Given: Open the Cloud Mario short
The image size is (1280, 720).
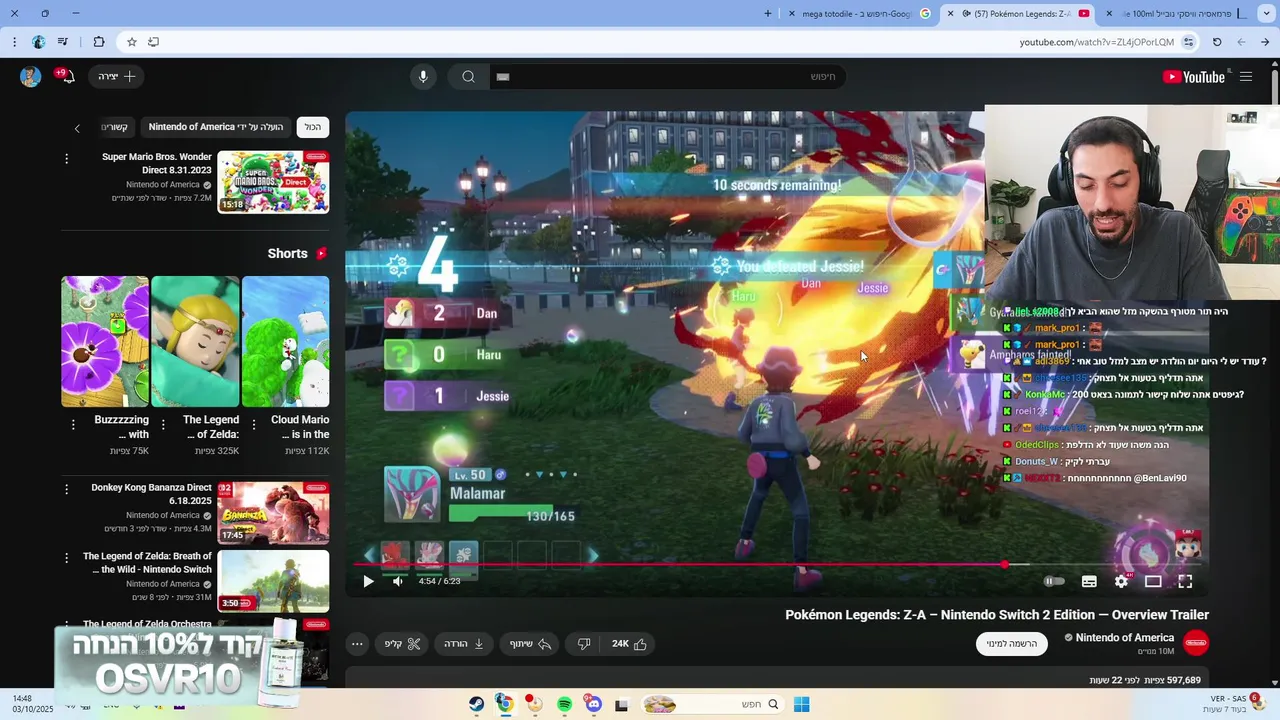Looking at the screenshot, I should pos(285,341).
